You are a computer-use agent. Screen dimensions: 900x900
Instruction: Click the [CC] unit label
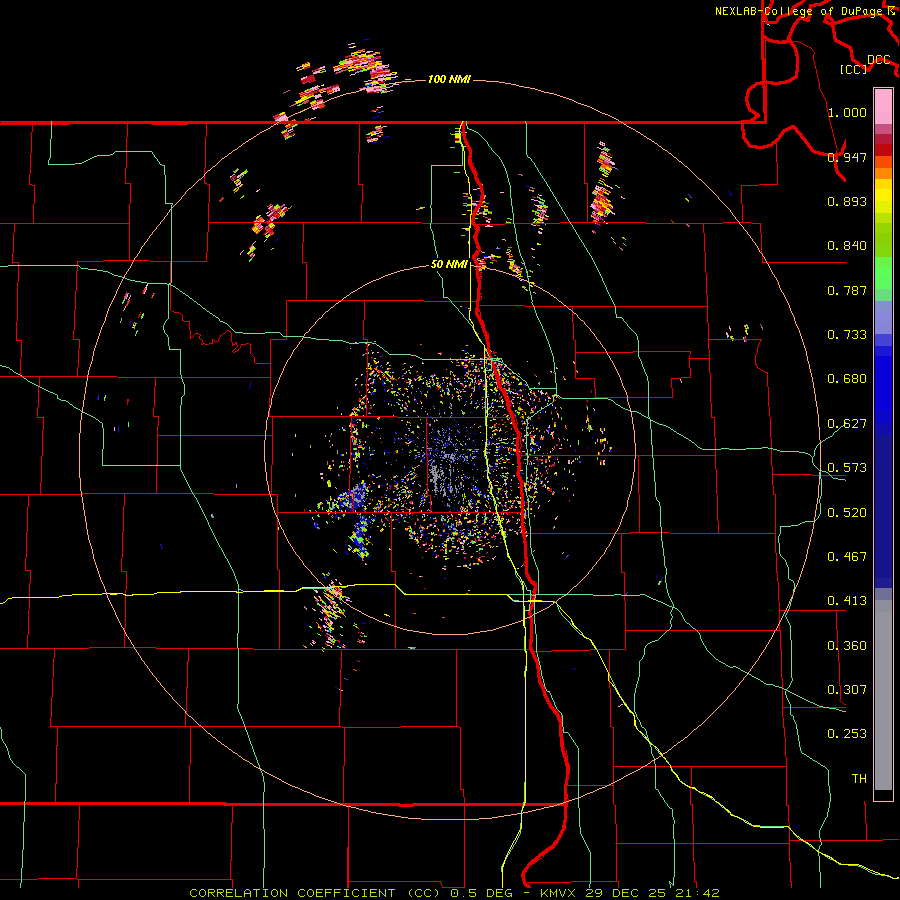pos(854,69)
